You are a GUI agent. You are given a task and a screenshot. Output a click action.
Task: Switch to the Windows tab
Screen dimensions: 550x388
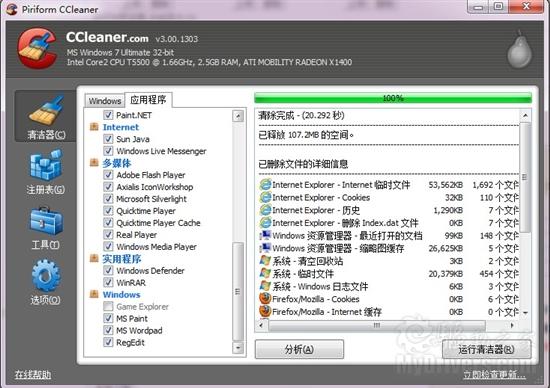(105, 101)
